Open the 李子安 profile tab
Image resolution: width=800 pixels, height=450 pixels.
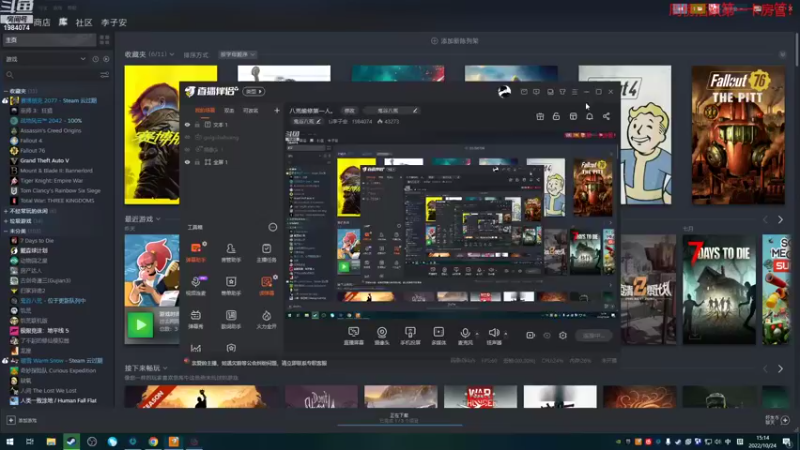114,22
